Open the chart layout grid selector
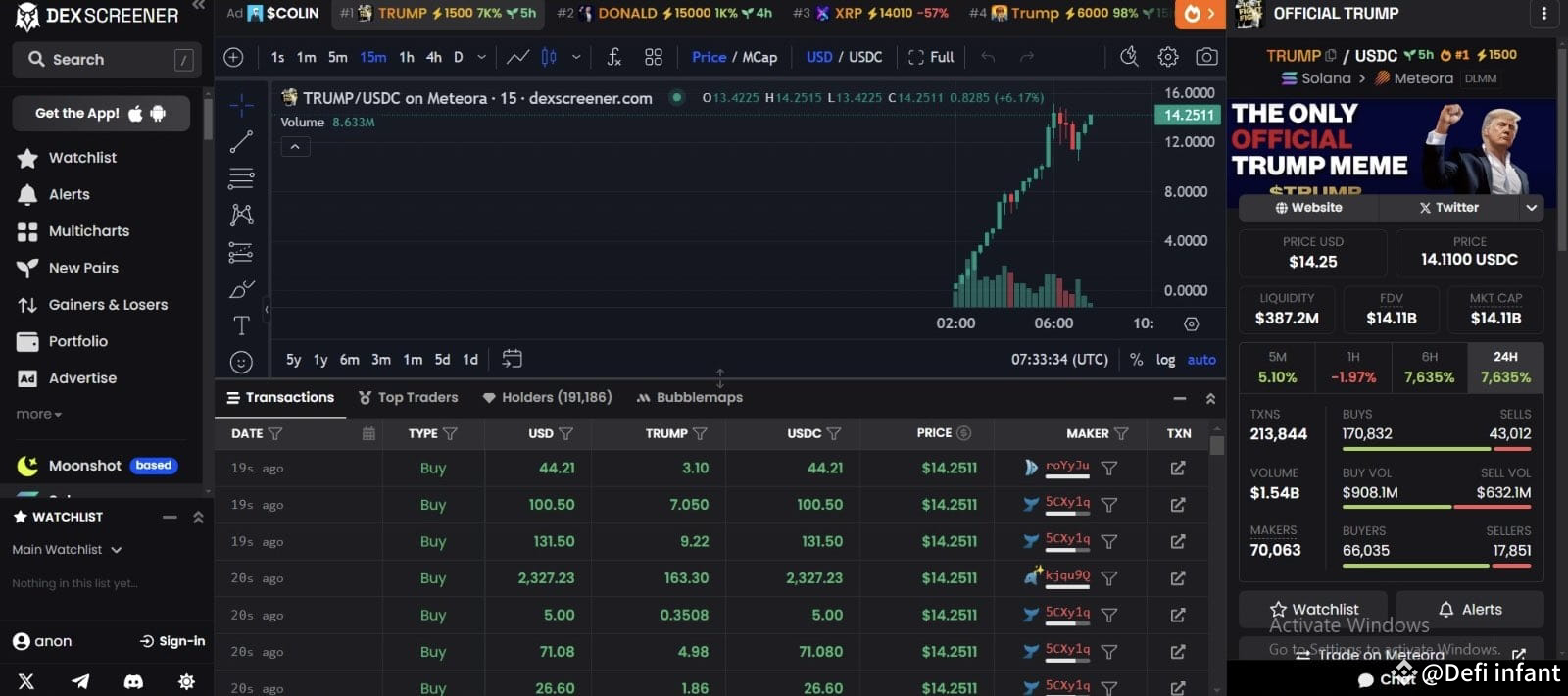This screenshot has width=1568, height=696. coord(654,57)
